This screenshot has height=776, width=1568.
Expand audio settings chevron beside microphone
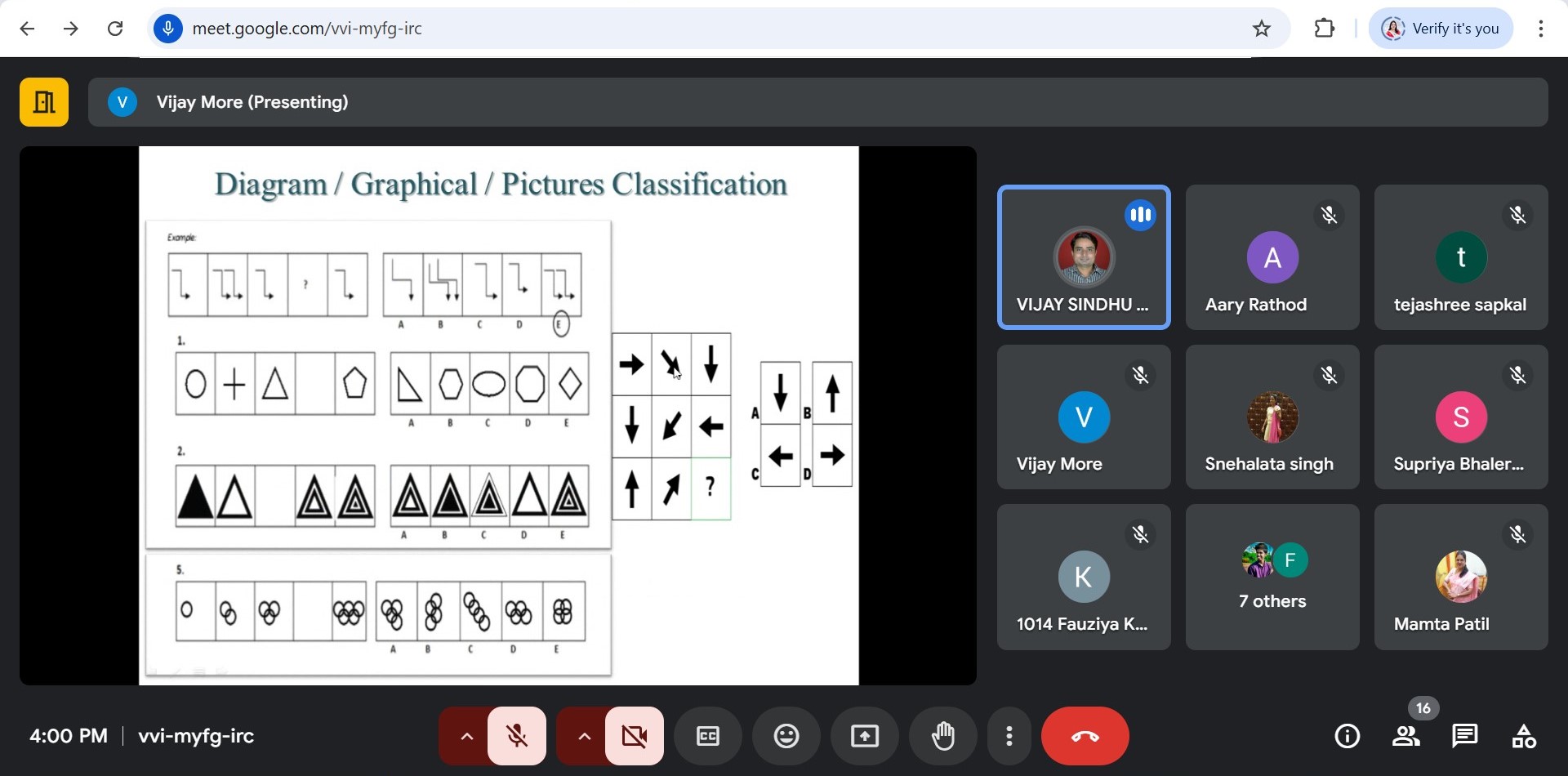[x=466, y=736]
